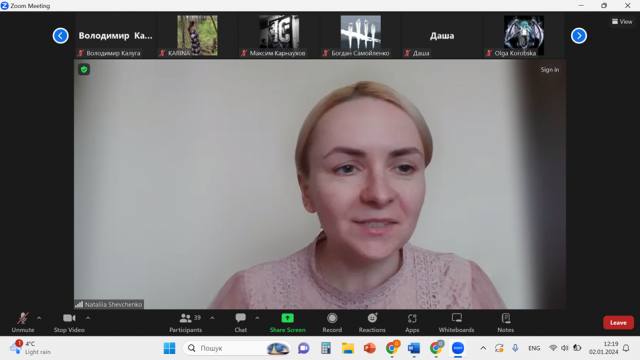Click the green encryption shield icon

point(84,69)
